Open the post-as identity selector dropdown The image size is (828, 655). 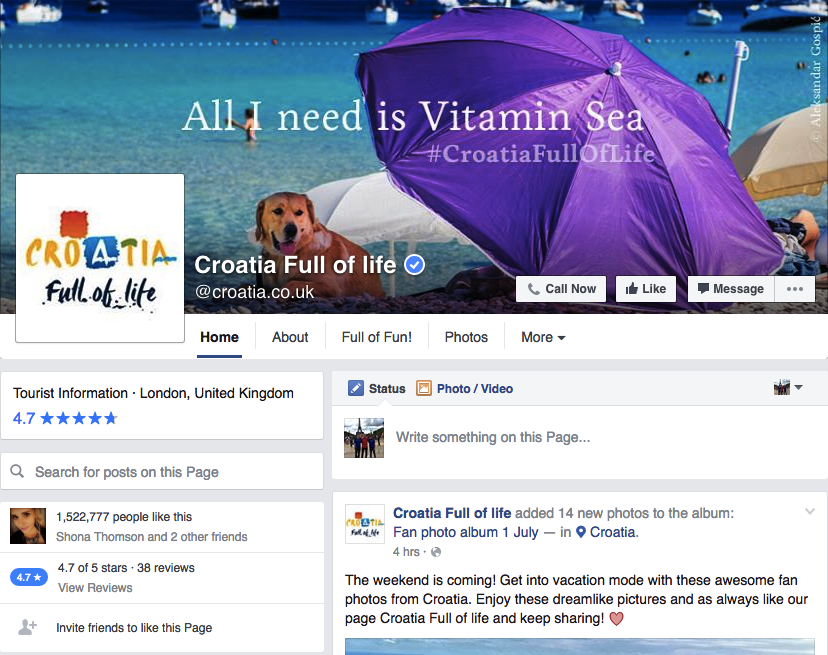click(x=788, y=387)
